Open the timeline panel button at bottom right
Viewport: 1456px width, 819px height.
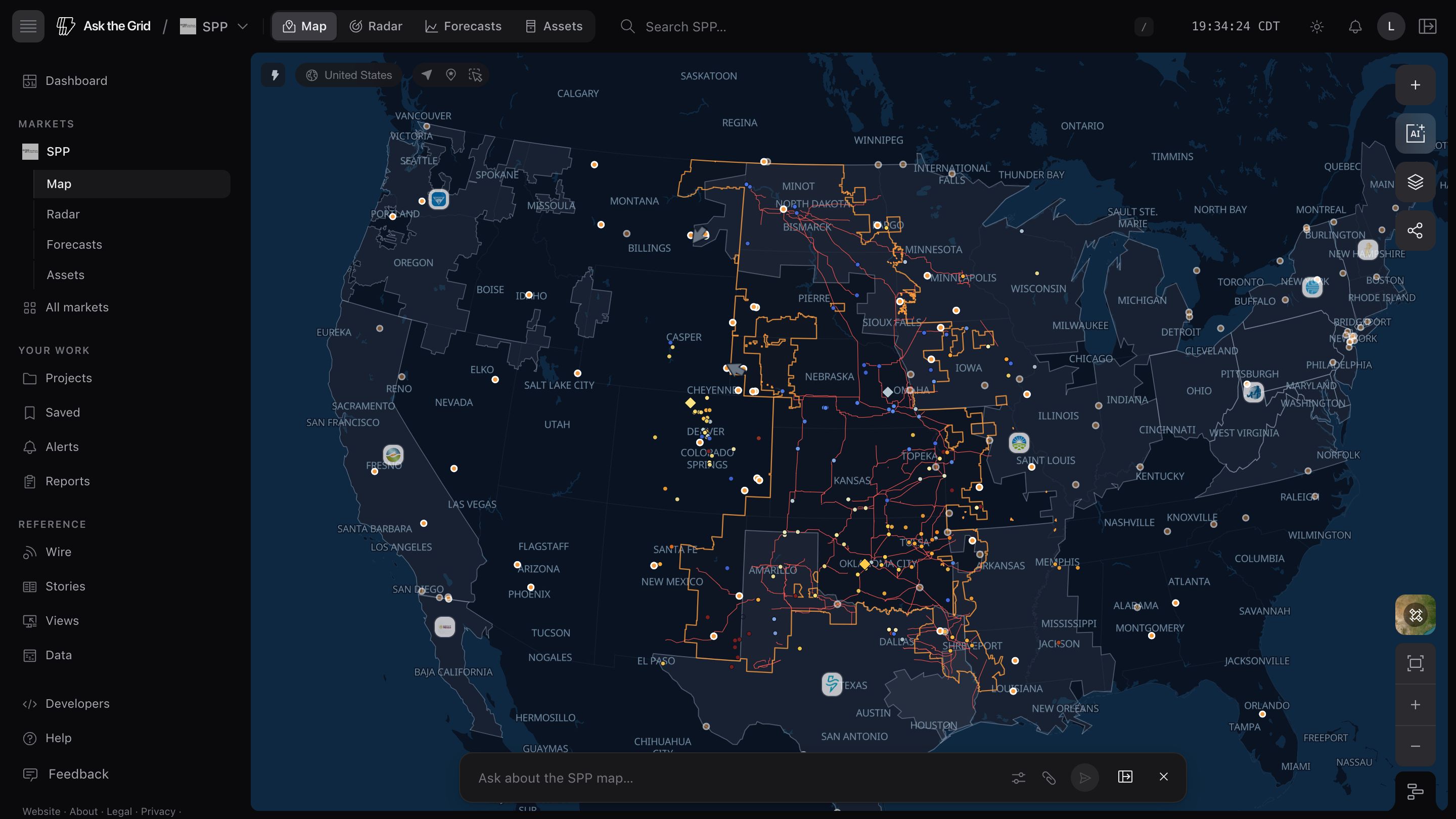click(1416, 791)
